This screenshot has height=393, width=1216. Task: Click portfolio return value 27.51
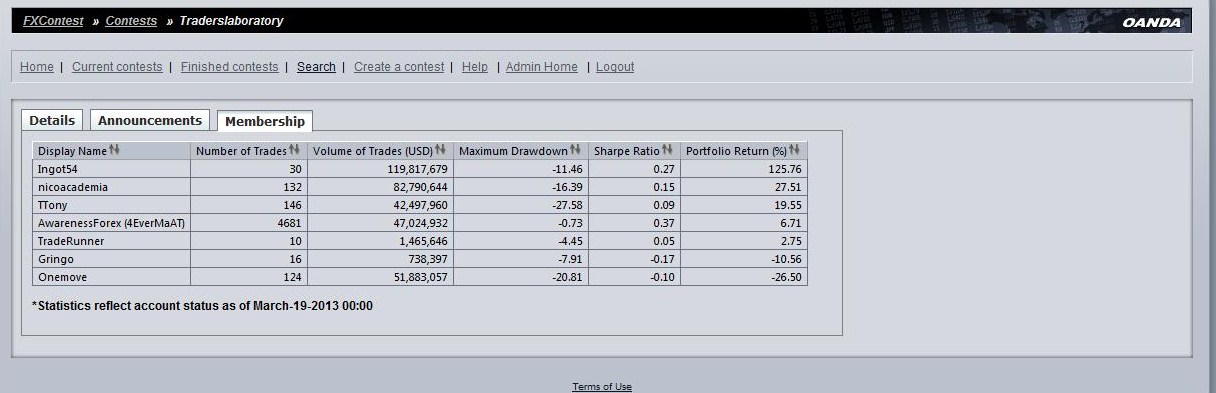pyautogui.click(x=788, y=187)
